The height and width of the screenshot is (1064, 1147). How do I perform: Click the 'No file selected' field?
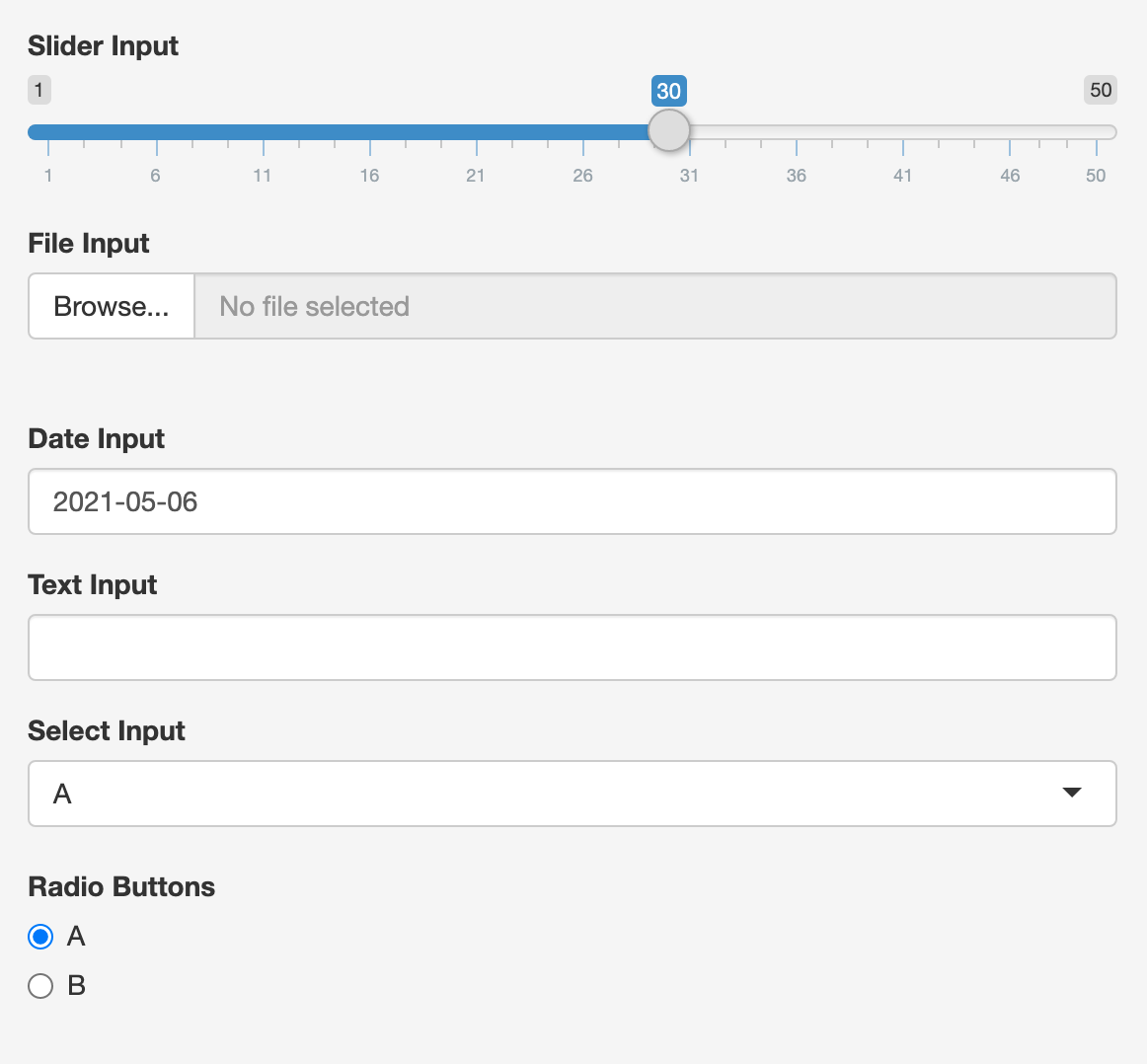coord(654,307)
